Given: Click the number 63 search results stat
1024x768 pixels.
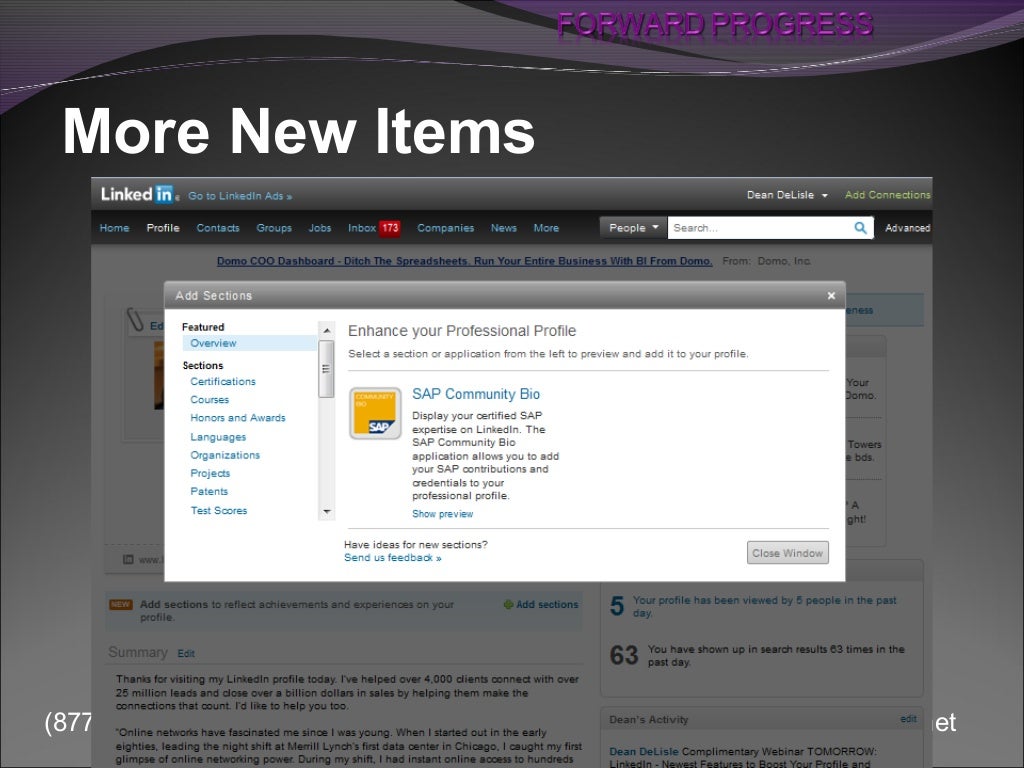Looking at the screenshot, I should coord(624,655).
